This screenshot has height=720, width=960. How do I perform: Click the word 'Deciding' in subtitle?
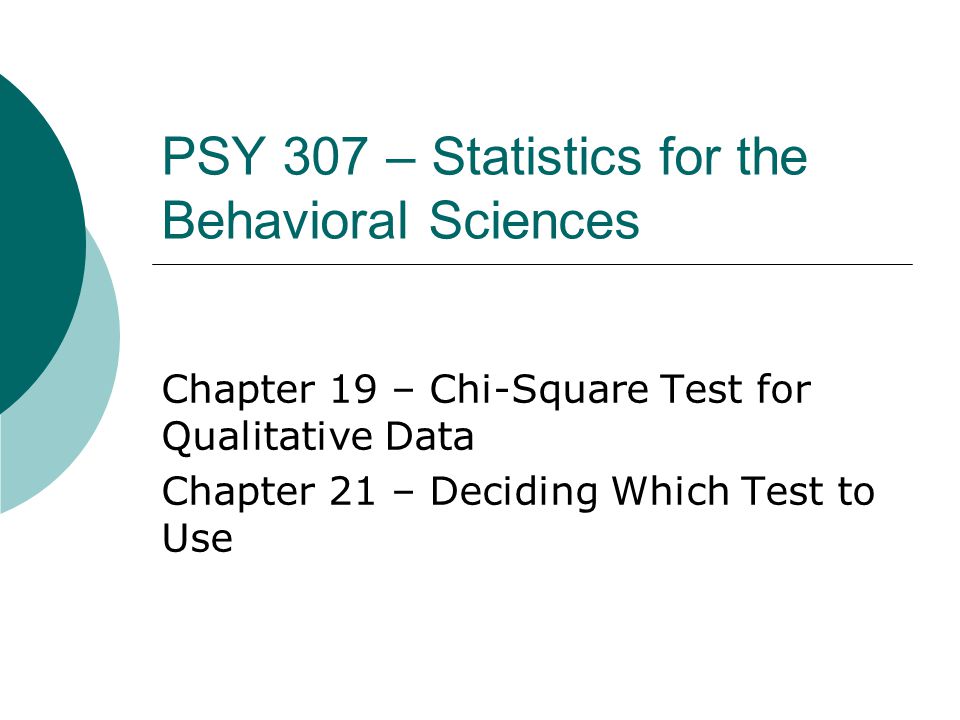coord(514,493)
